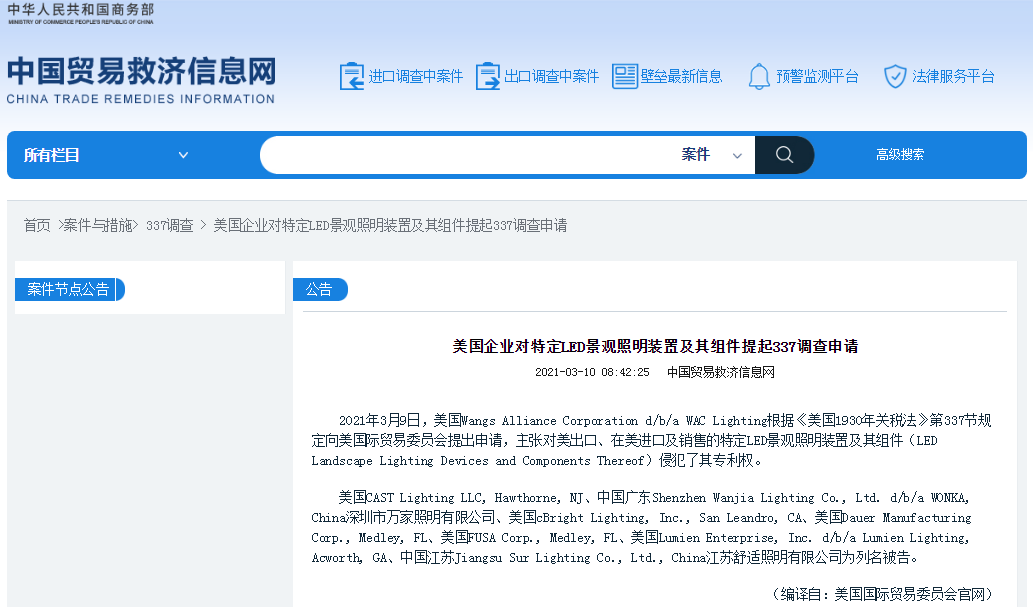Click the text 深圳市万家照明有限公司
This screenshot has height=607, width=1033.
click(x=420, y=517)
